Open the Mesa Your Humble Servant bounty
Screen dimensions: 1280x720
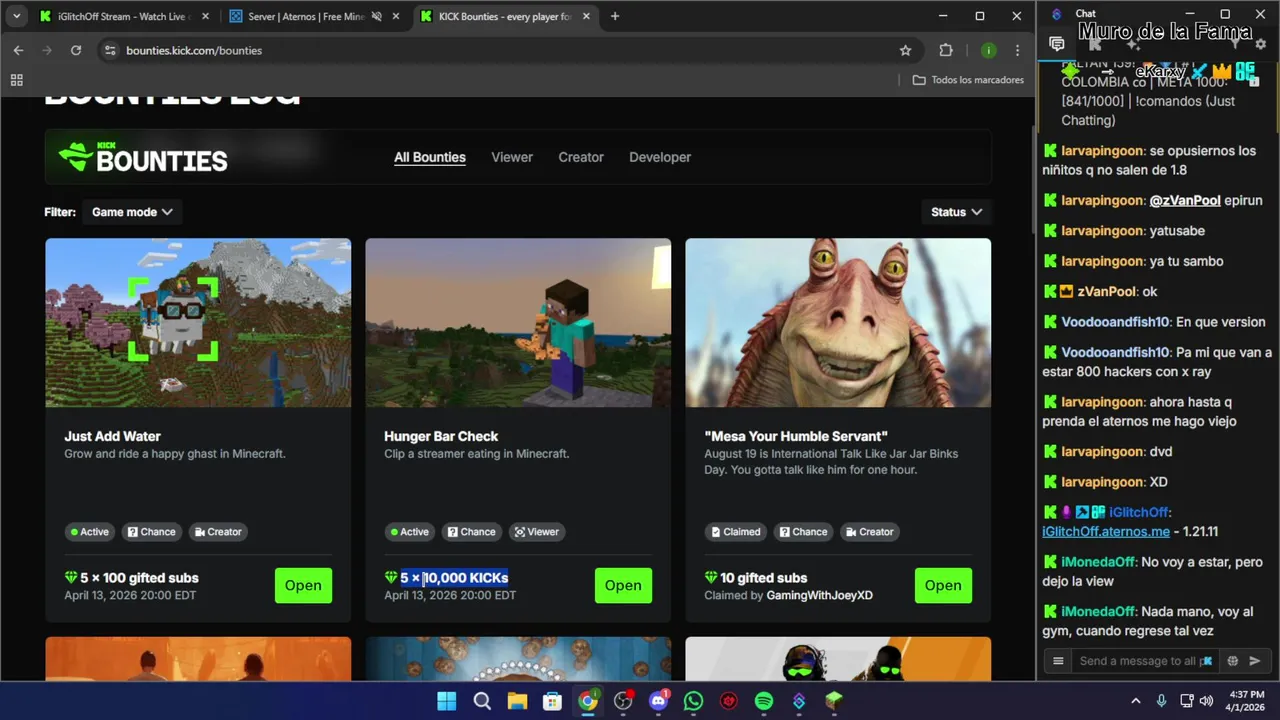[x=943, y=585]
